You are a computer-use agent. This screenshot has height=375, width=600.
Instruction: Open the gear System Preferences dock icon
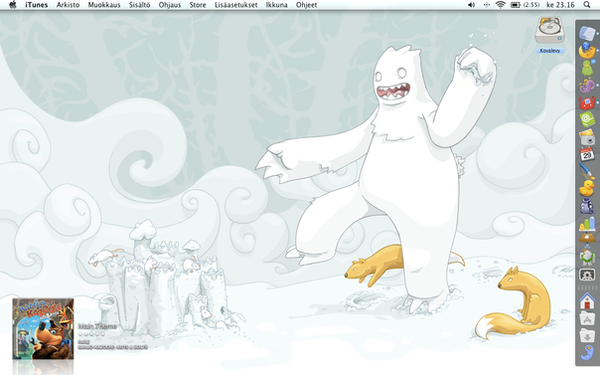coord(587,275)
